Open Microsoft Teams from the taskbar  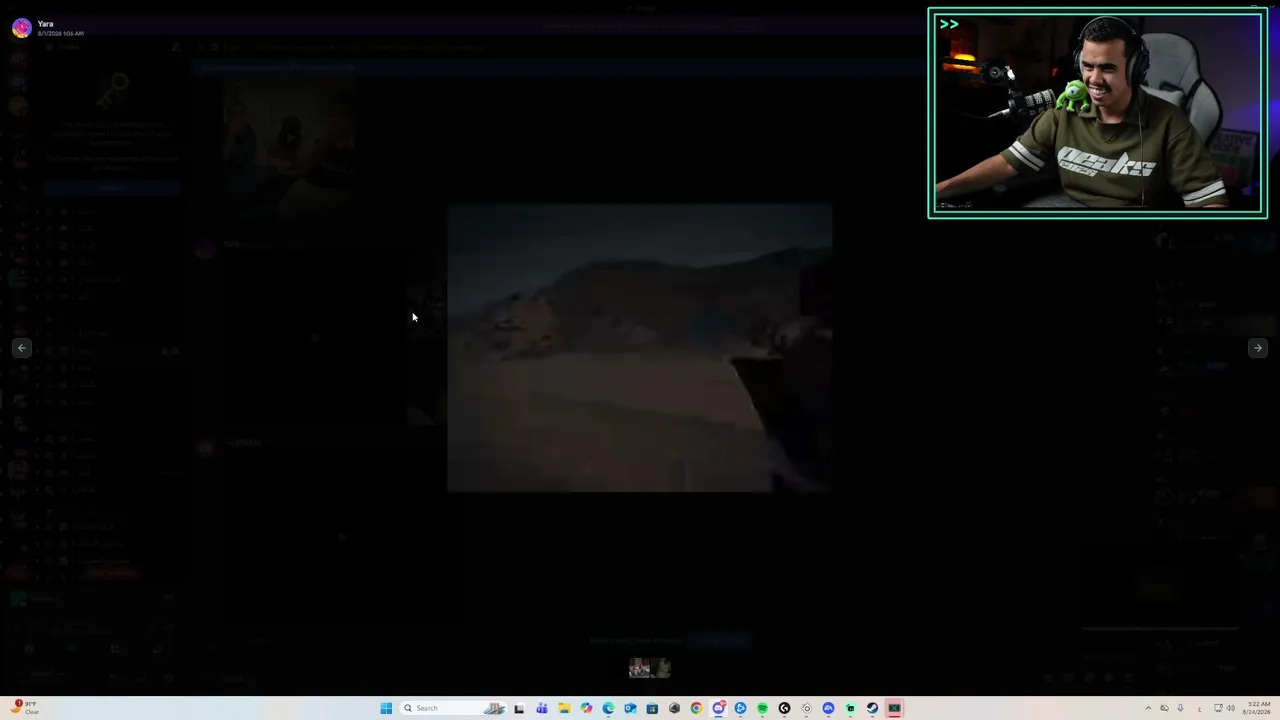(542, 709)
